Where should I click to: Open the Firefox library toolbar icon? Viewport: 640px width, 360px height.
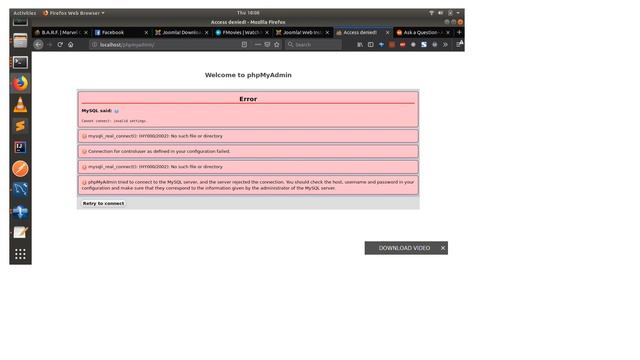pyautogui.click(x=360, y=44)
